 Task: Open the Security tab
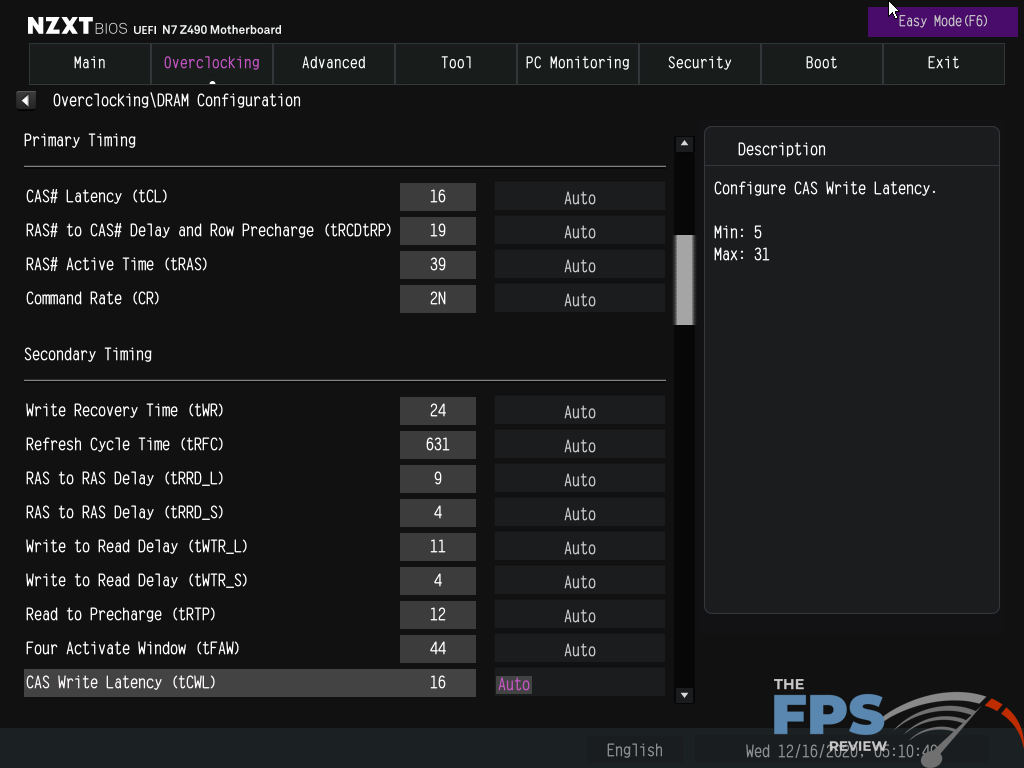699,63
